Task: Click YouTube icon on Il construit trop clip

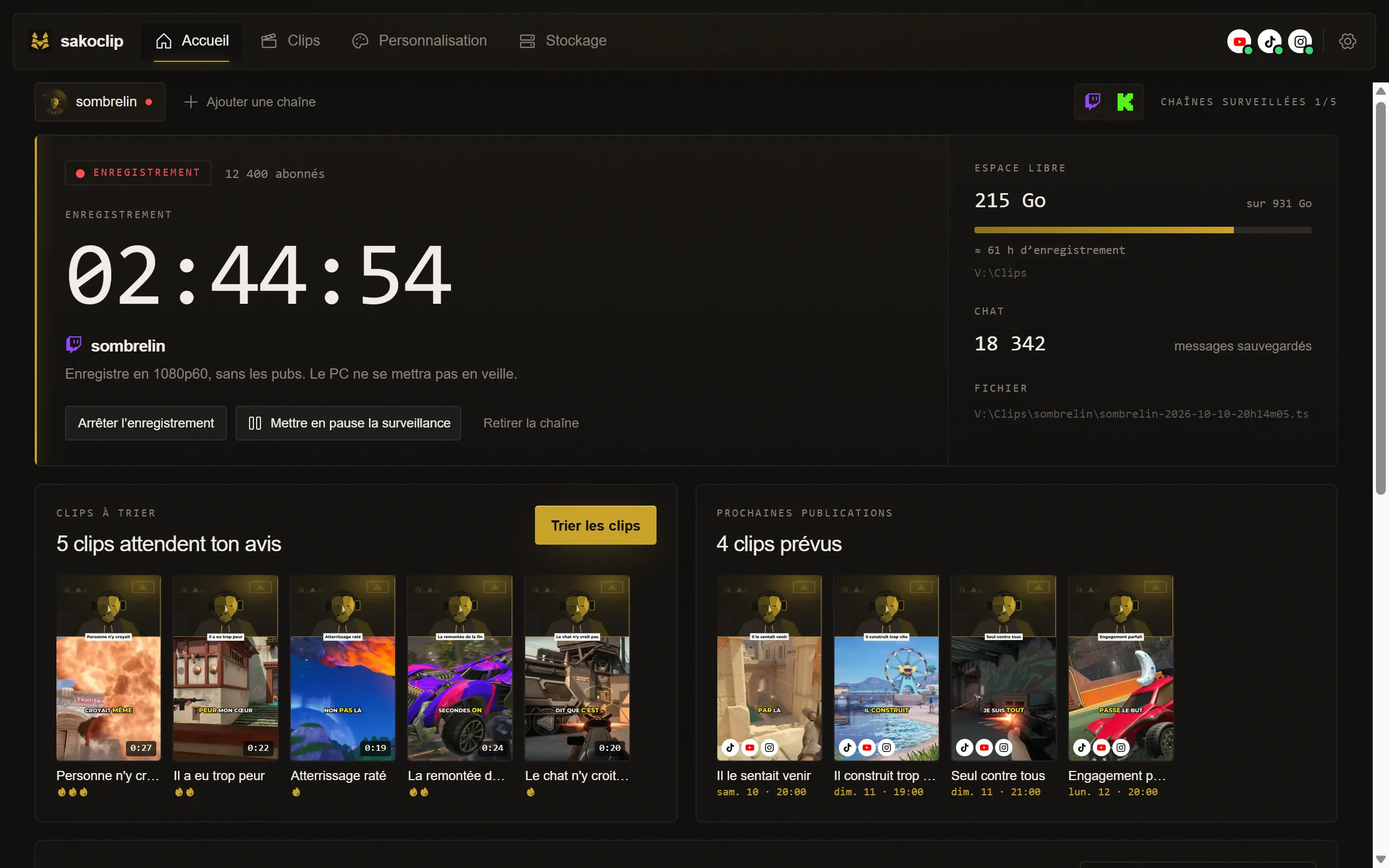Action: [866, 748]
